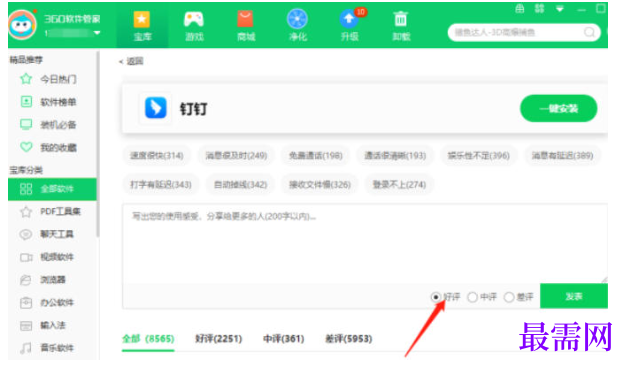Select 今日热门 in the sidebar
This screenshot has width=631, height=368.
[52, 79]
